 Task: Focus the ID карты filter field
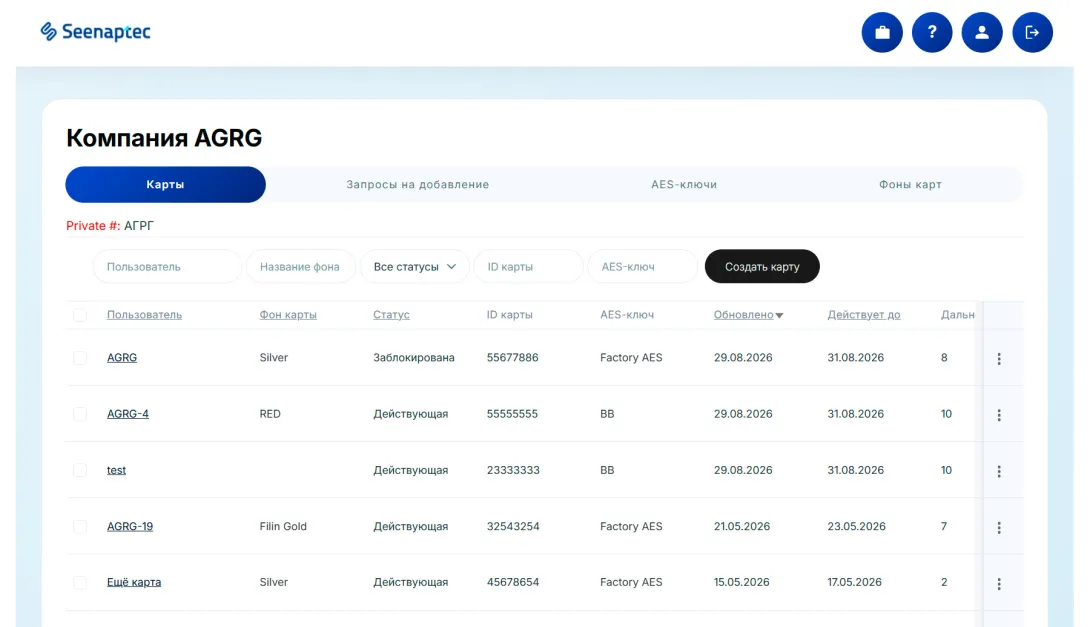pos(528,266)
